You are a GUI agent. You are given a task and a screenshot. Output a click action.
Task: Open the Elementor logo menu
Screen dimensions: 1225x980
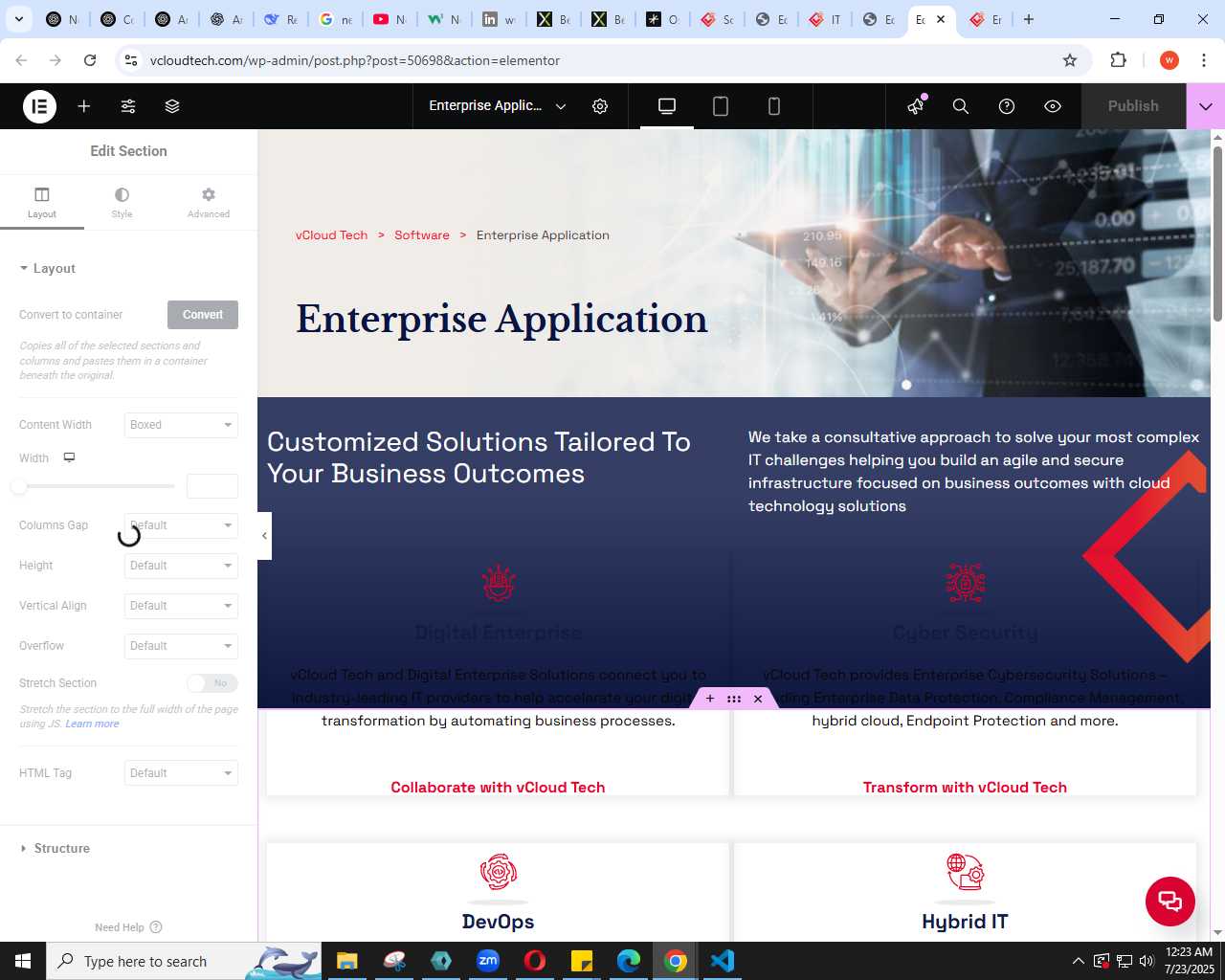pos(39,106)
